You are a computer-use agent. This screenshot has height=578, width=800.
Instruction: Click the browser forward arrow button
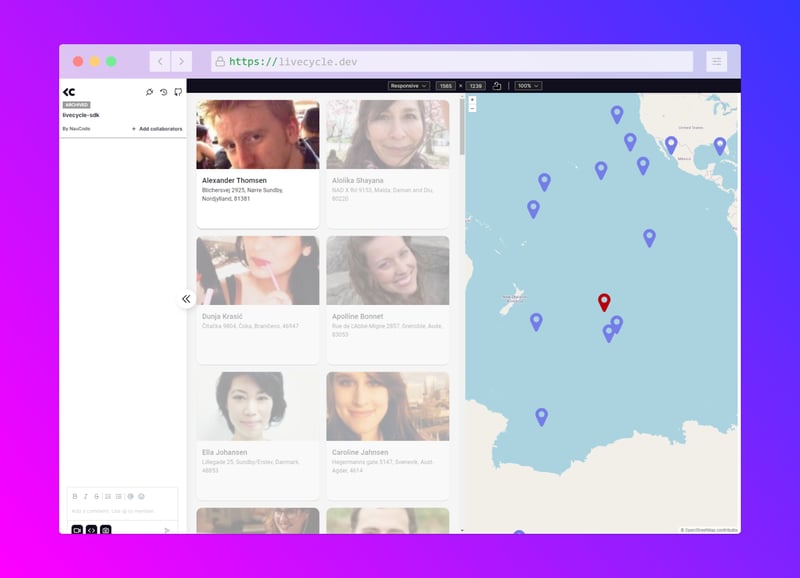point(181,62)
